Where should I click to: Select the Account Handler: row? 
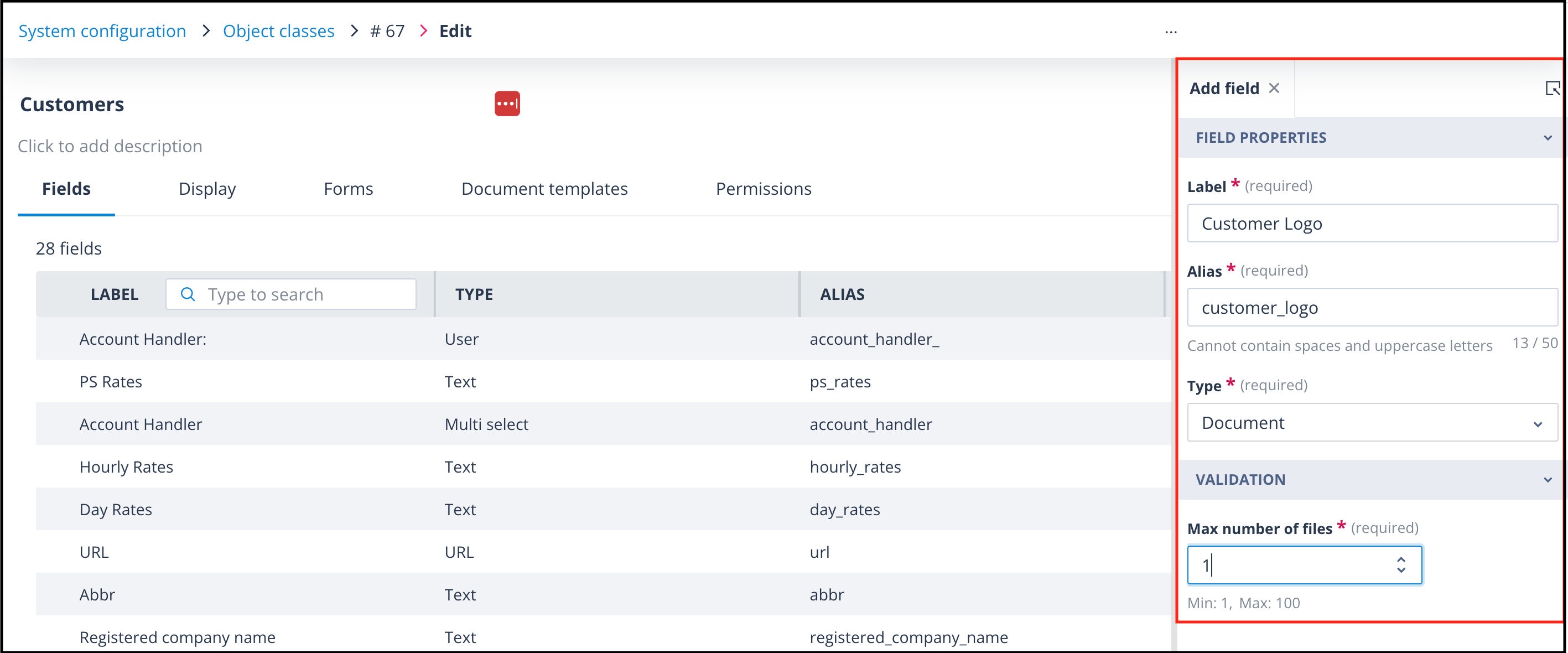tap(603, 339)
